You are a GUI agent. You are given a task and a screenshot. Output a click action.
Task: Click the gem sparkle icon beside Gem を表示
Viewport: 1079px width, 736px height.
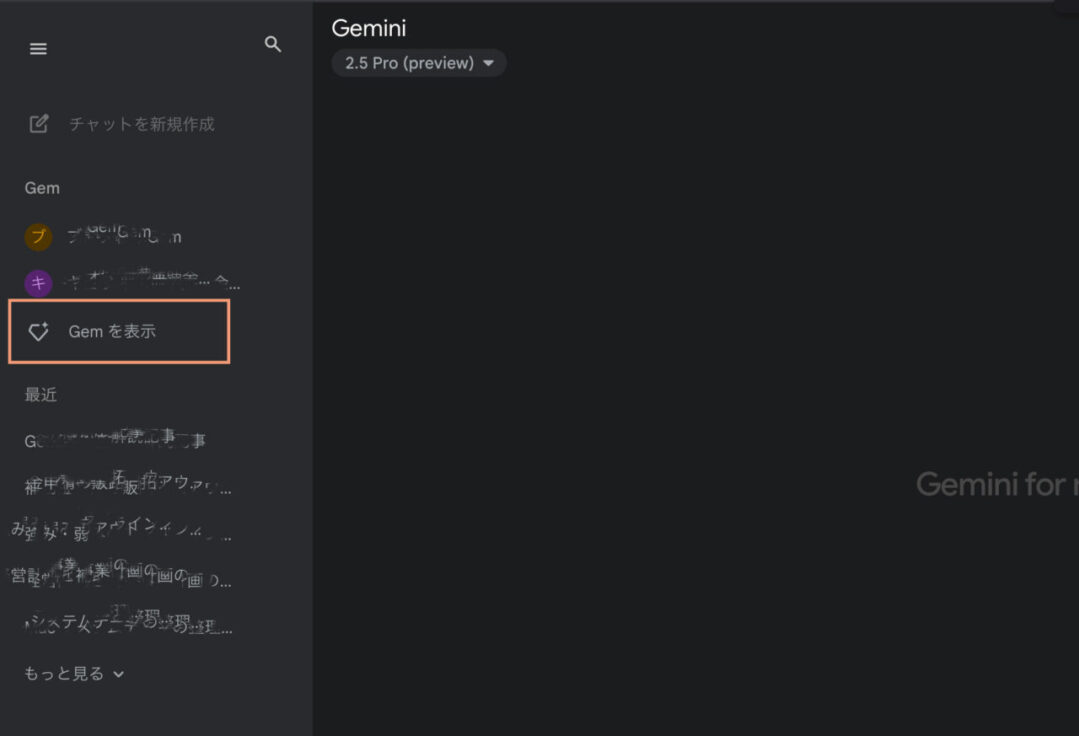click(39, 332)
